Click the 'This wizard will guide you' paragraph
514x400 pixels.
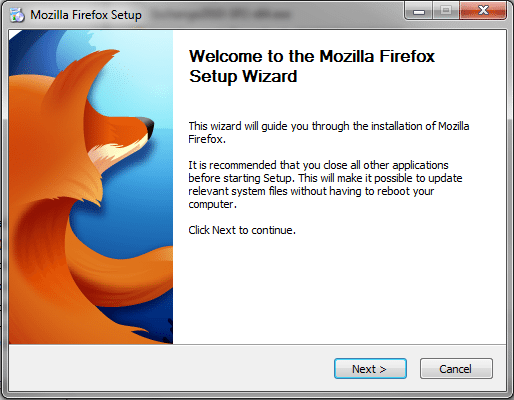tap(329, 133)
